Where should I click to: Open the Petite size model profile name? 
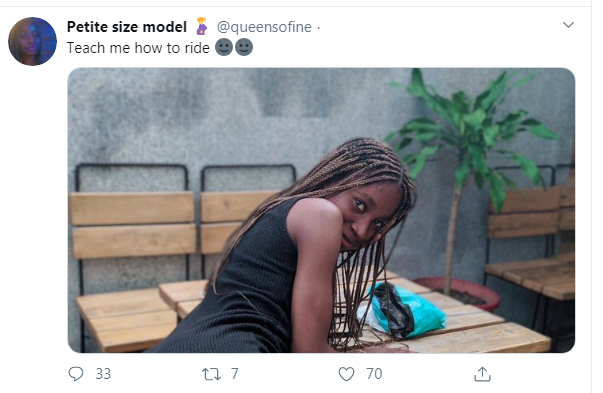pos(127,27)
